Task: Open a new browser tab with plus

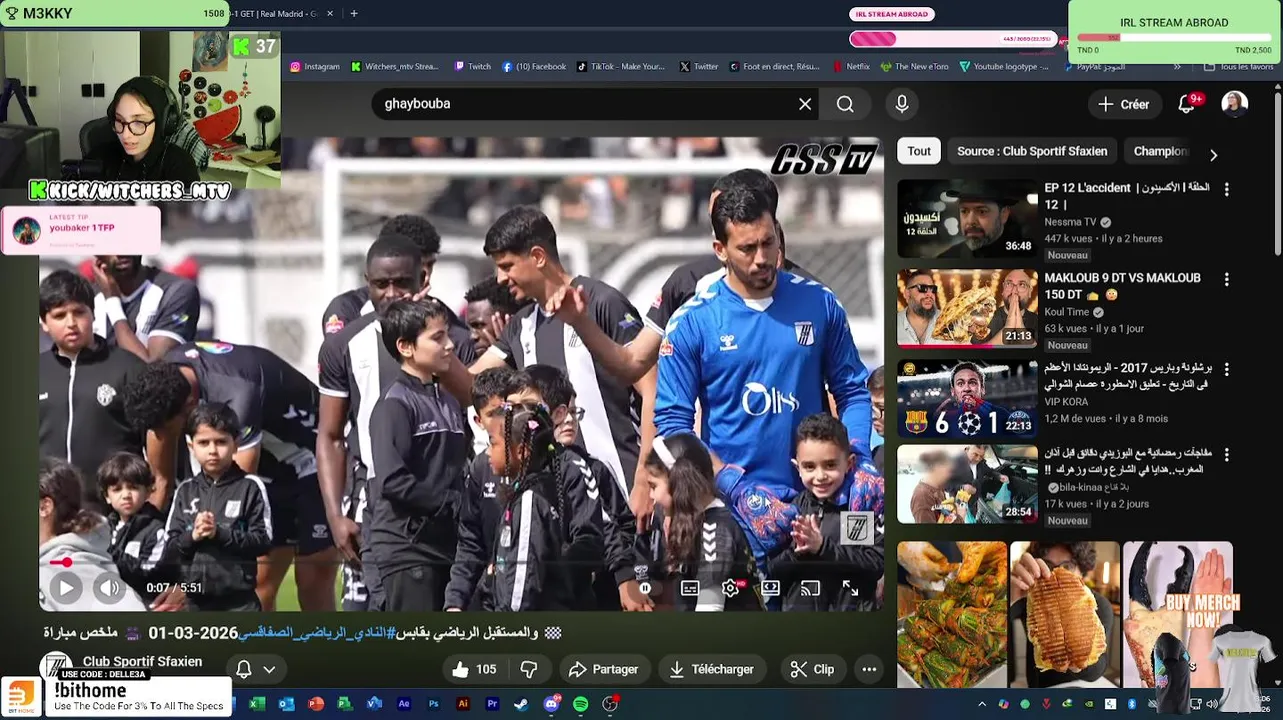Action: pos(353,14)
